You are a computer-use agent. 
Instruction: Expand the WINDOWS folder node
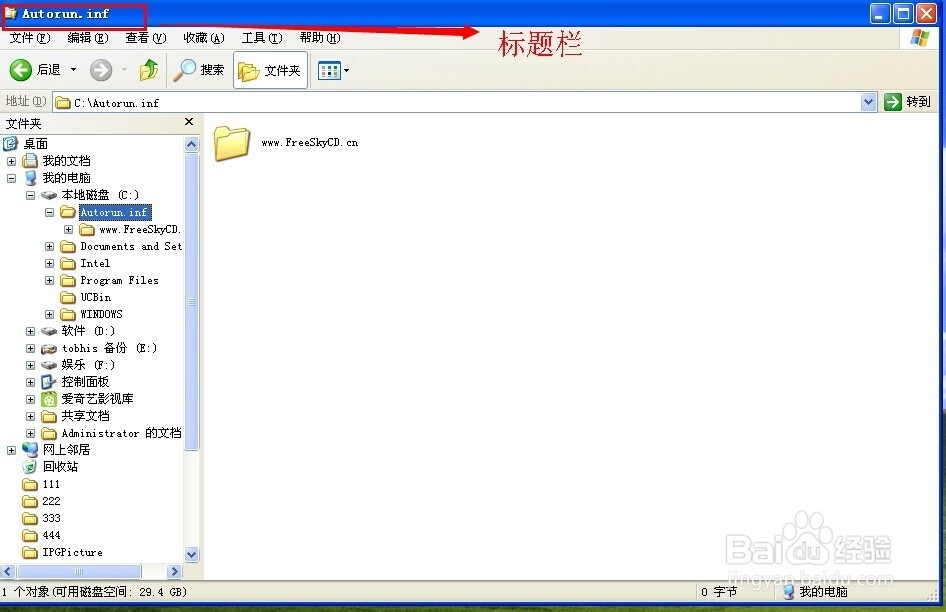[x=50, y=314]
